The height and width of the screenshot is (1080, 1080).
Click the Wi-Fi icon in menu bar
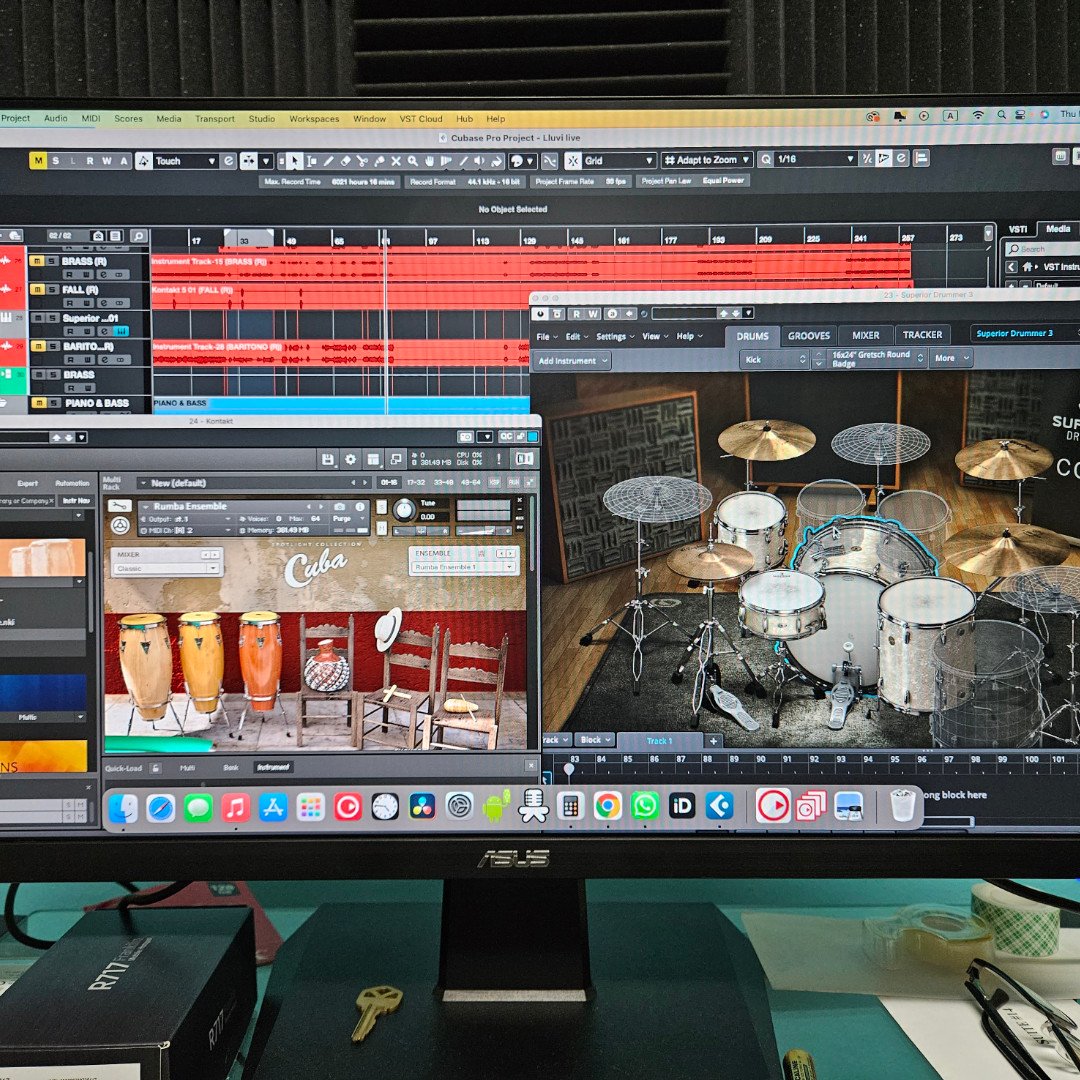coord(978,116)
